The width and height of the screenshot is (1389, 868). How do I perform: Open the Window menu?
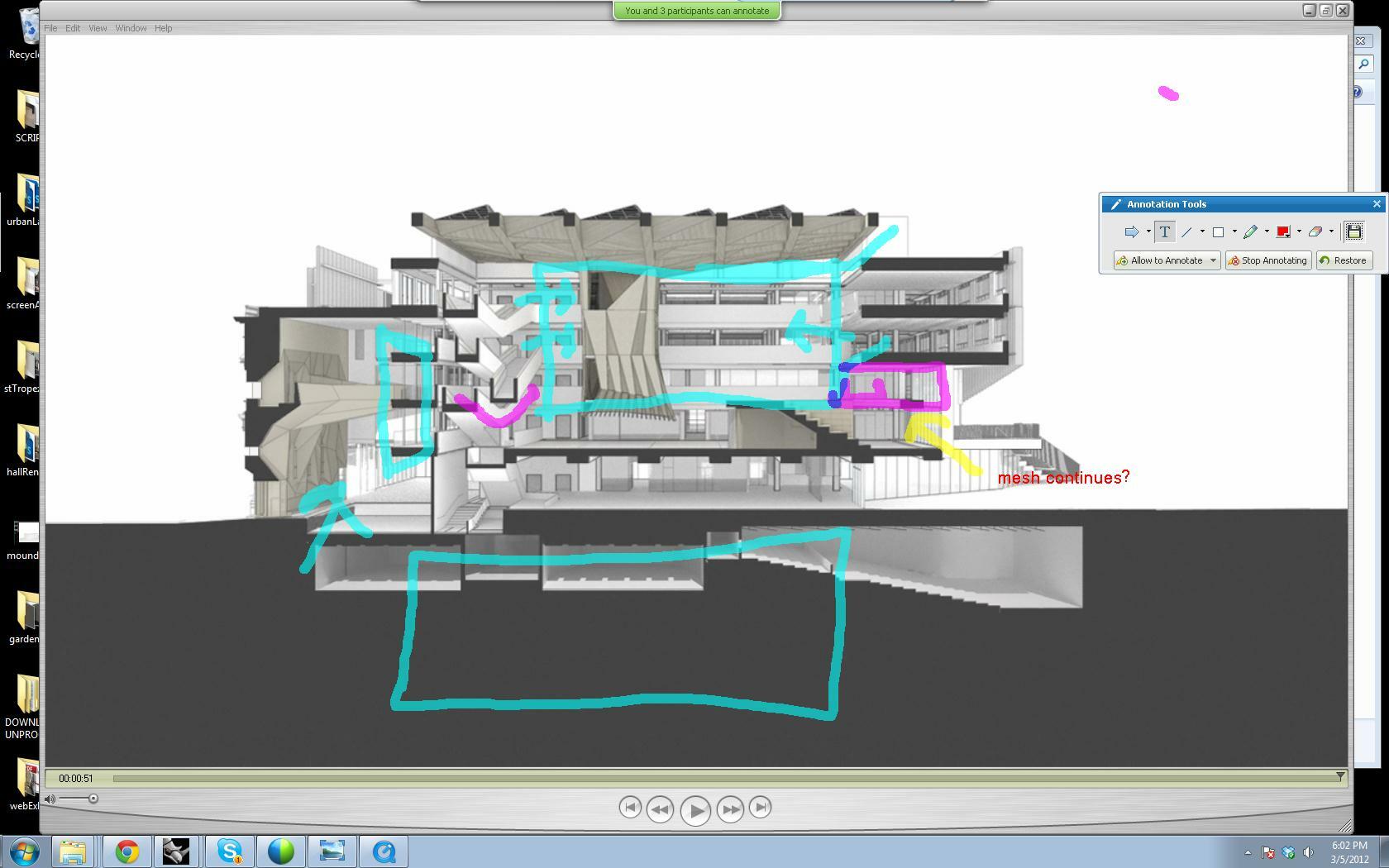(x=131, y=28)
